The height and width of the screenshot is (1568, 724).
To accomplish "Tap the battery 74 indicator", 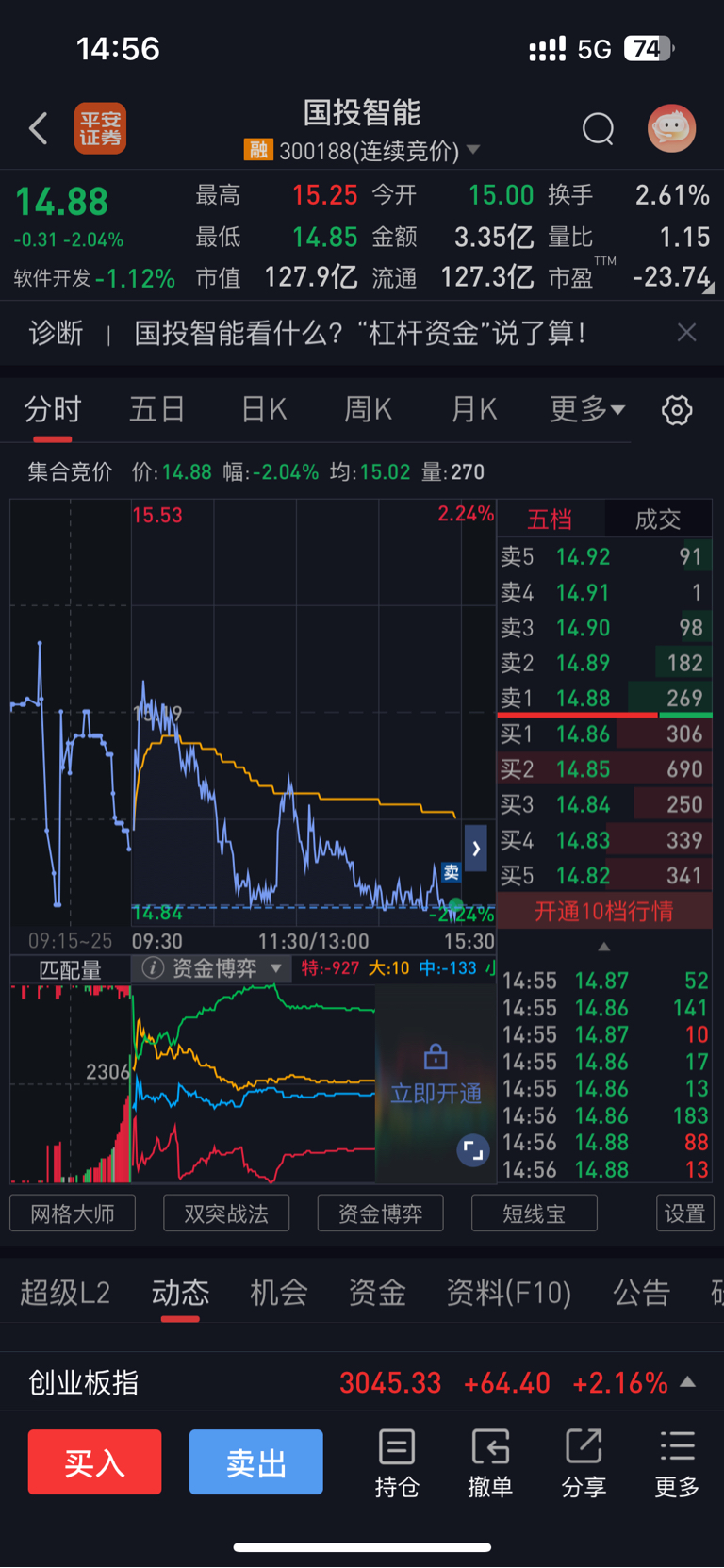I will 650,49.
